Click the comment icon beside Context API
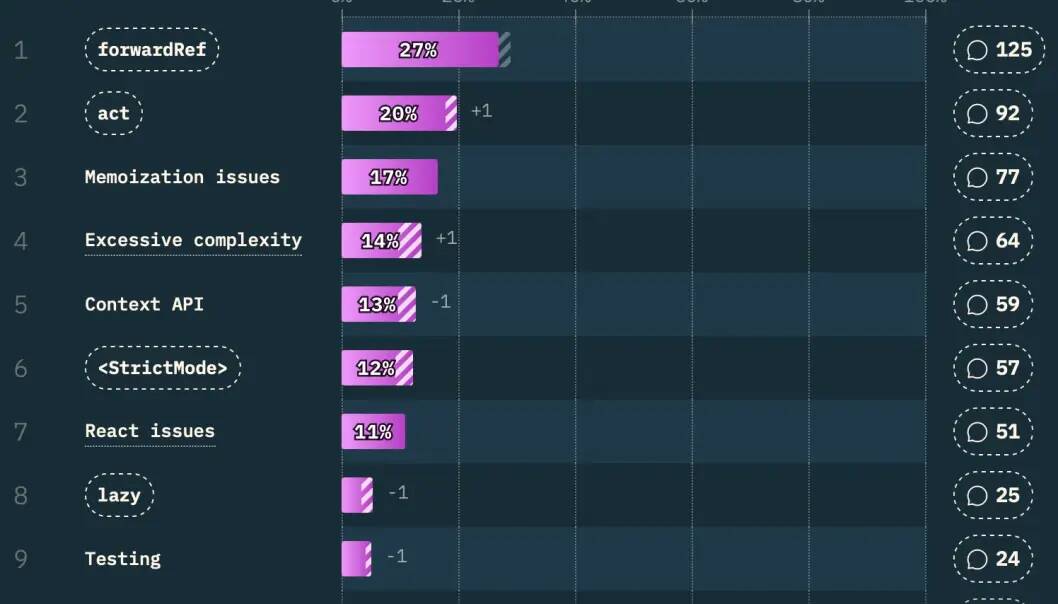This screenshot has width=1058, height=604. pyautogui.click(x=993, y=304)
